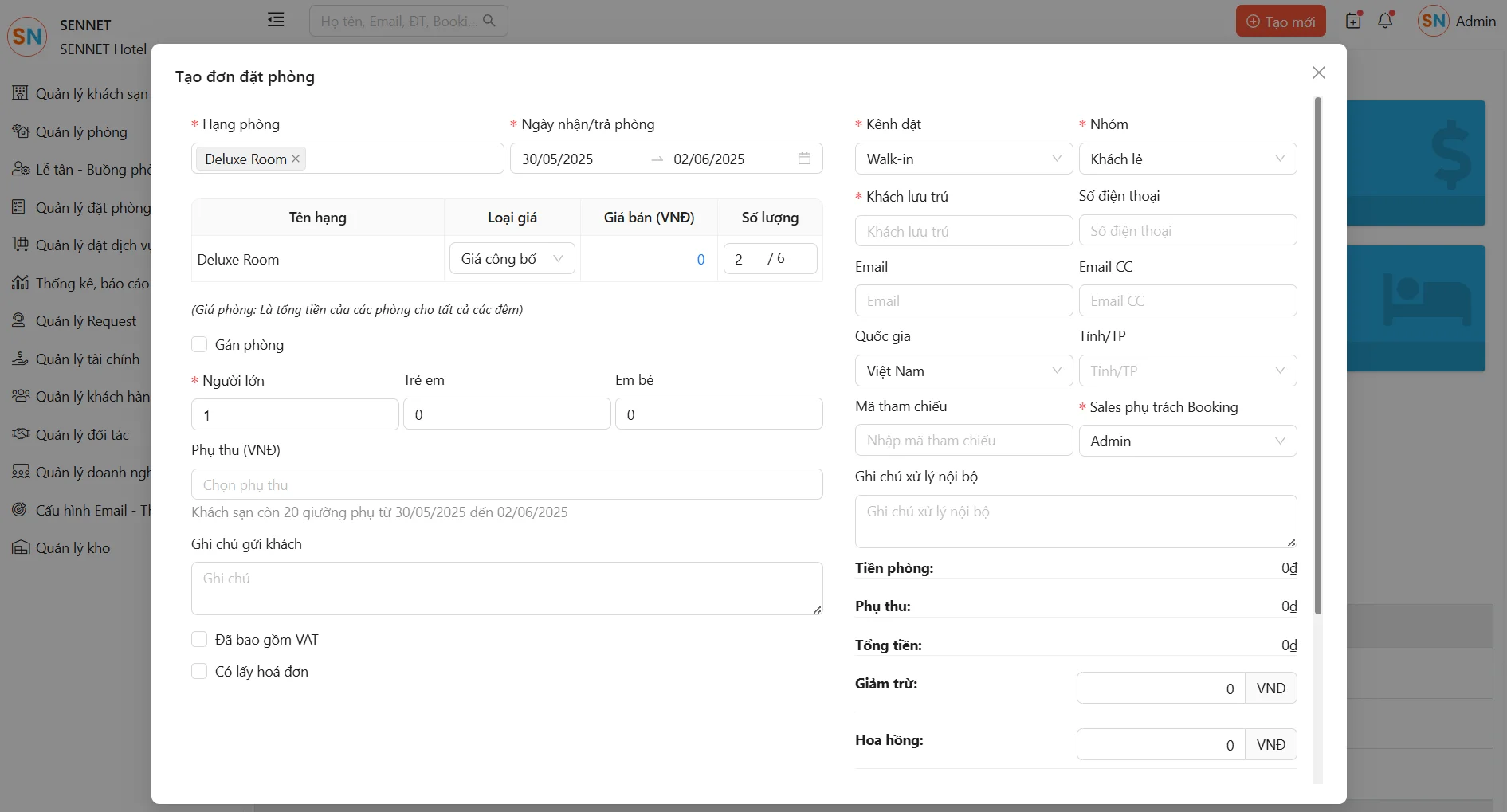Open Quản lý đặt phòng menu
This screenshot has height=812, width=1507.
pos(92,207)
